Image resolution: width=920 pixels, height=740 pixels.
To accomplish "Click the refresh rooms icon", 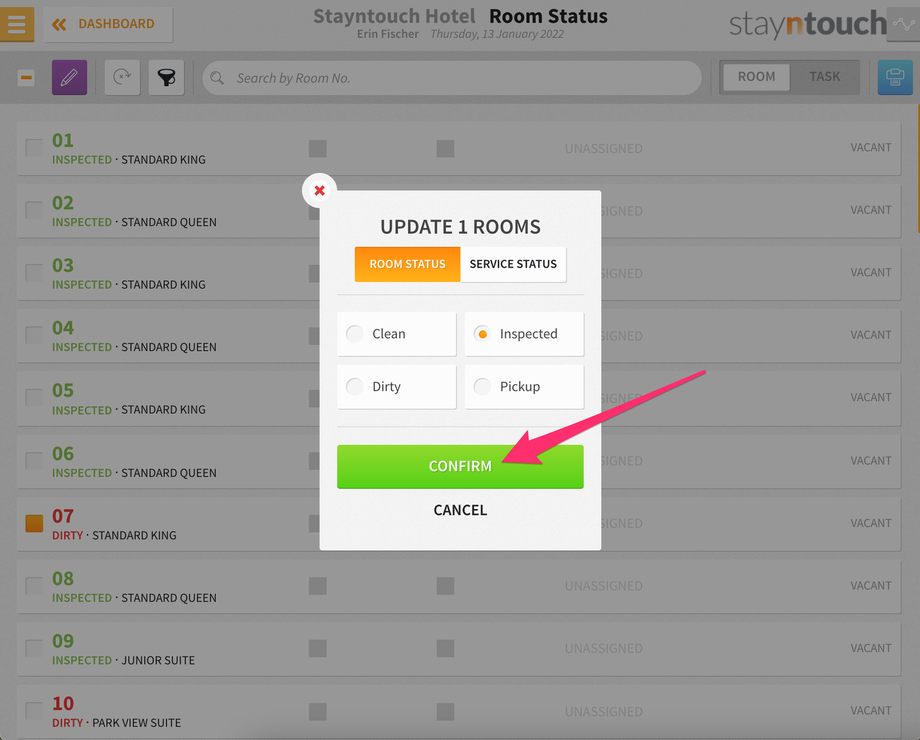I will [122, 77].
